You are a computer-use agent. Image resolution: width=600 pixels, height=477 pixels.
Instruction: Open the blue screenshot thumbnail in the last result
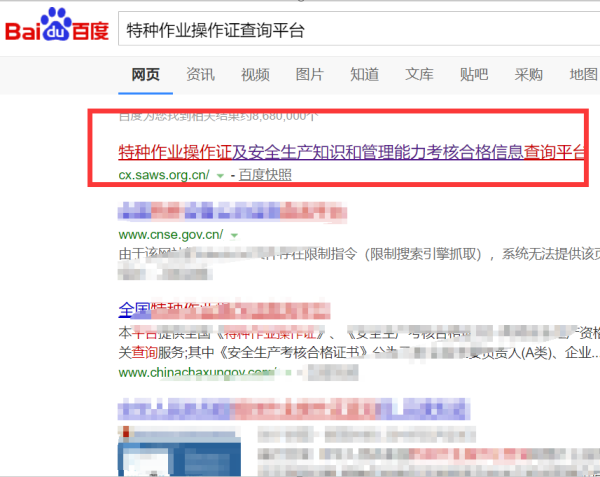[179, 452]
